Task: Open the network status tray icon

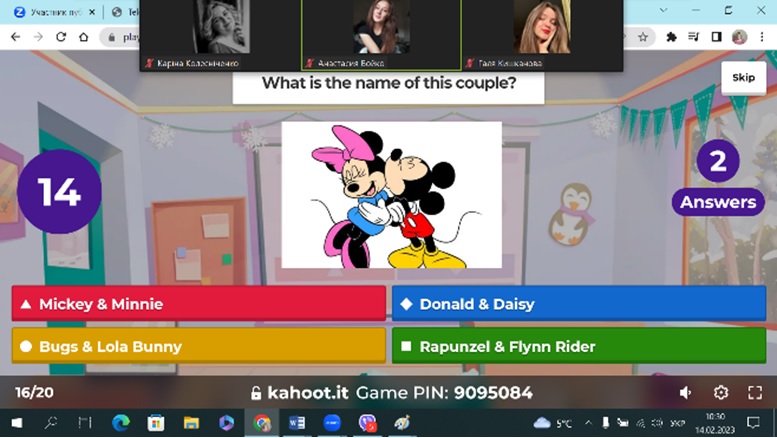Action: (641, 423)
